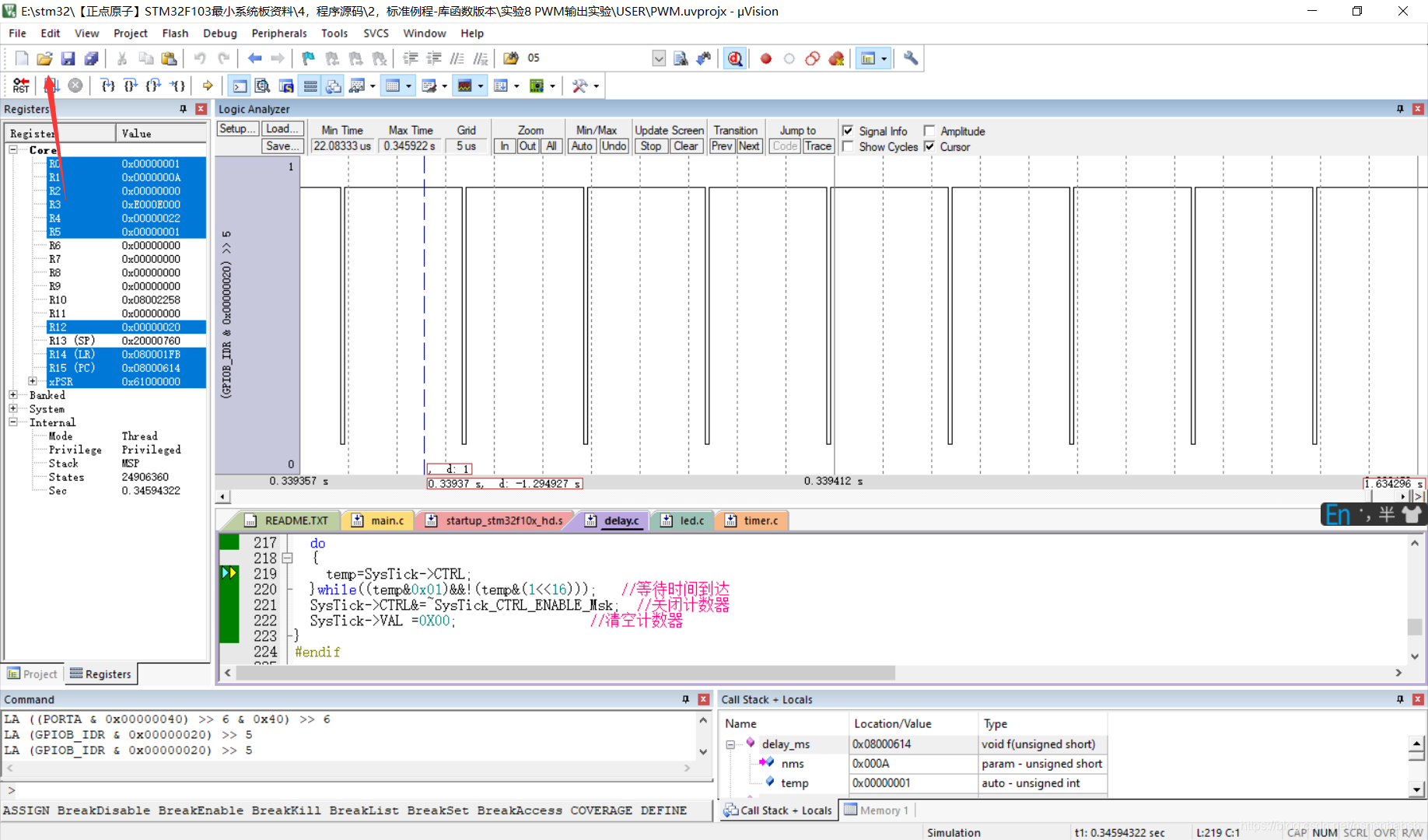Open the find text combo box dropdown
The image size is (1428, 840).
click(x=658, y=58)
